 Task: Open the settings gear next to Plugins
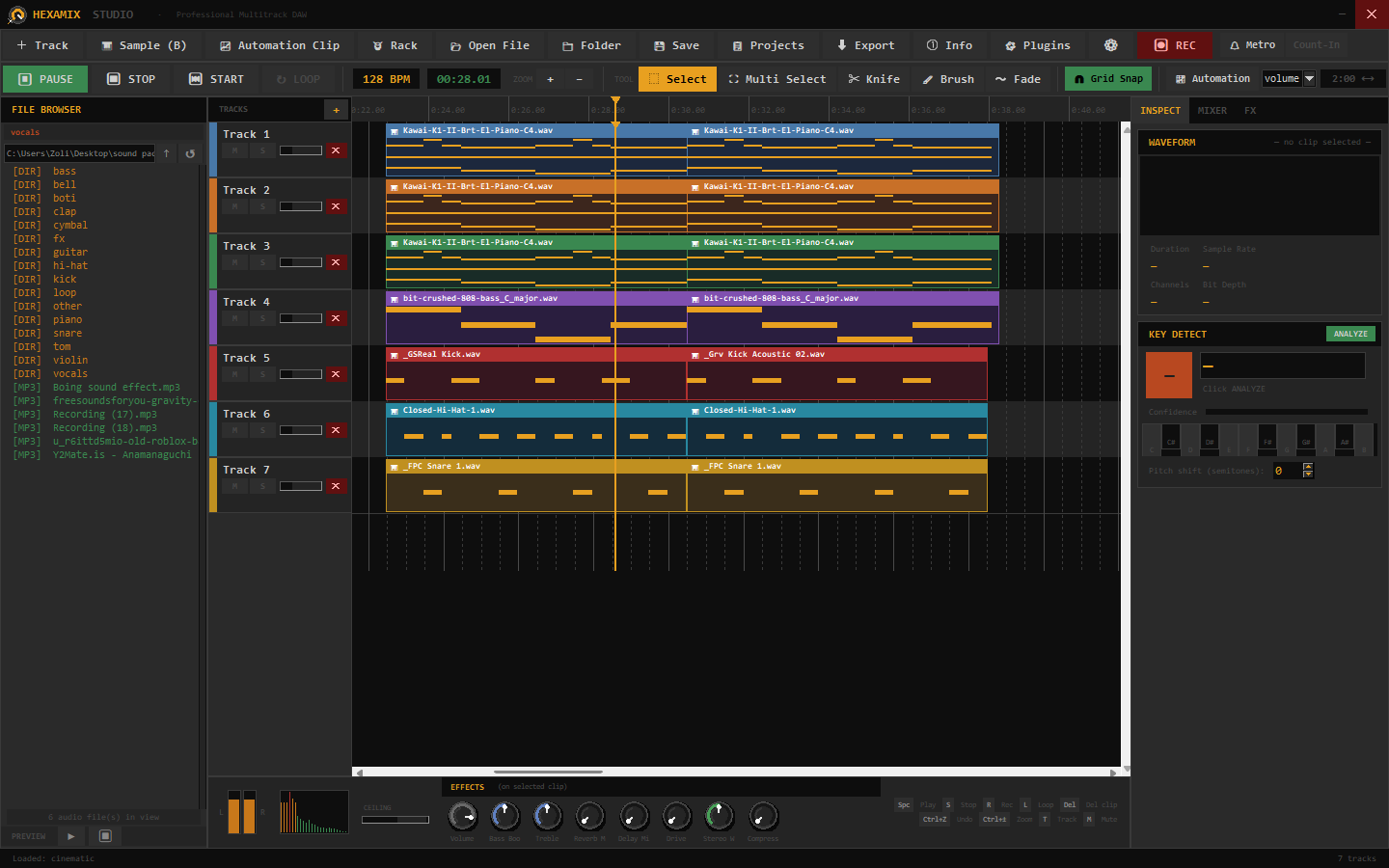pyautogui.click(x=1111, y=45)
